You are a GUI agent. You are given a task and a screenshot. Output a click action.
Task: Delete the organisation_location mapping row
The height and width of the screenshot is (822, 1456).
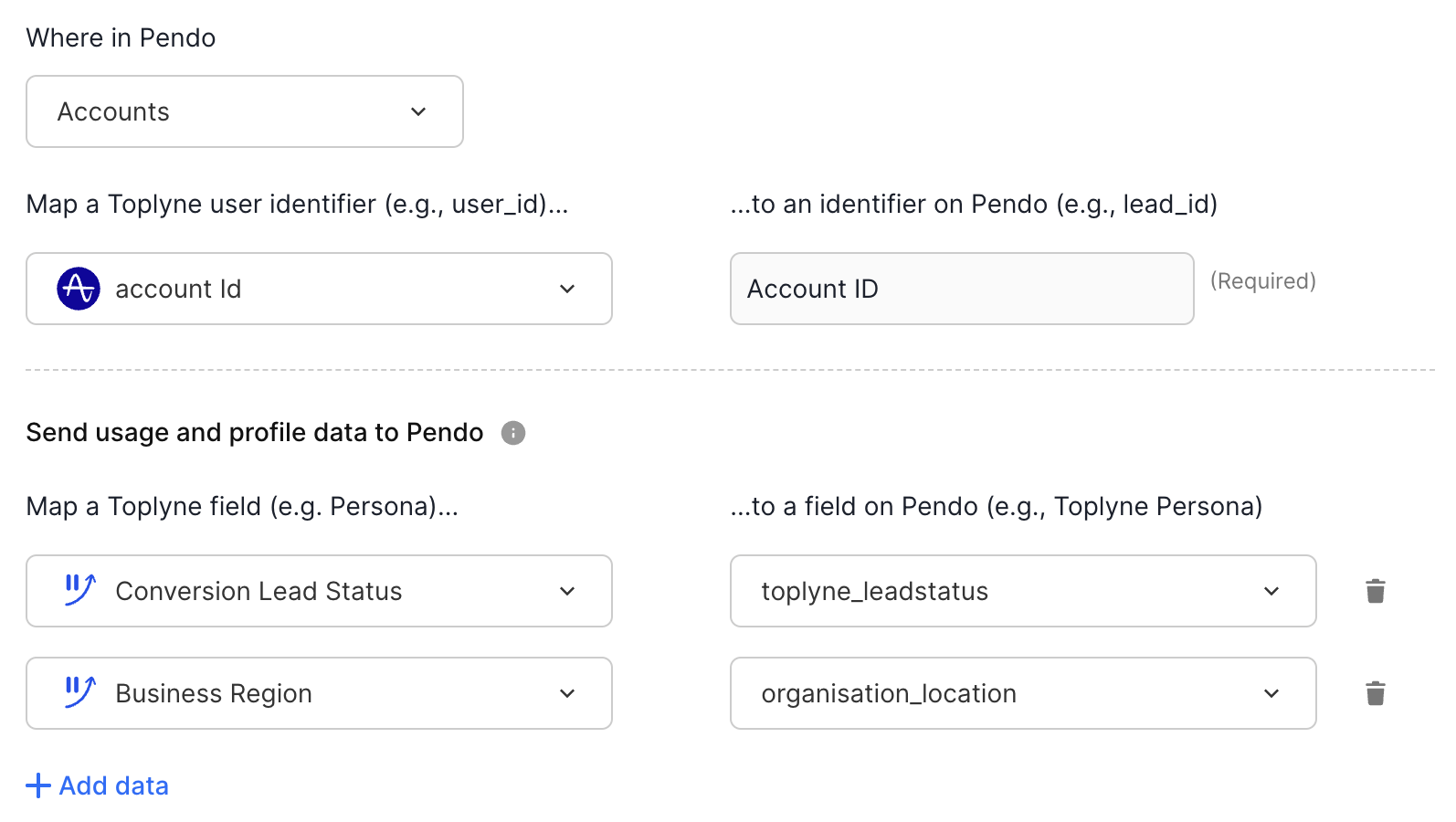click(1376, 694)
